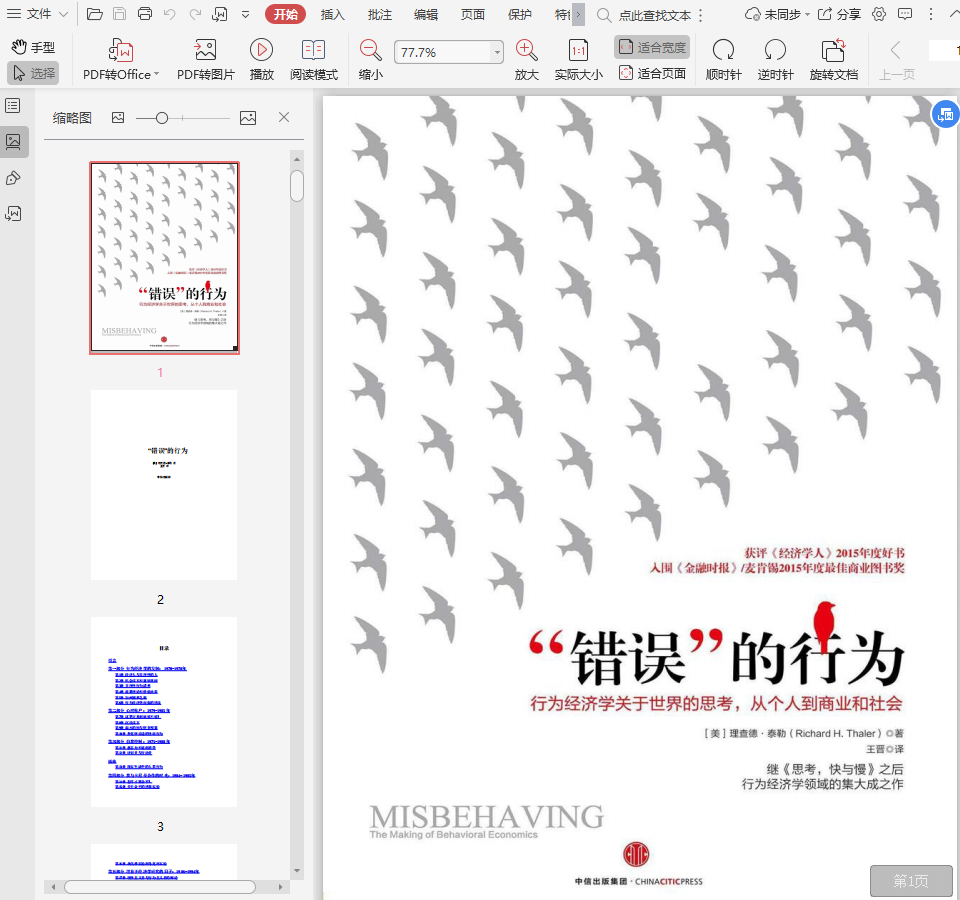Click the open folder icon
Screen dimensions: 960x900
point(94,13)
